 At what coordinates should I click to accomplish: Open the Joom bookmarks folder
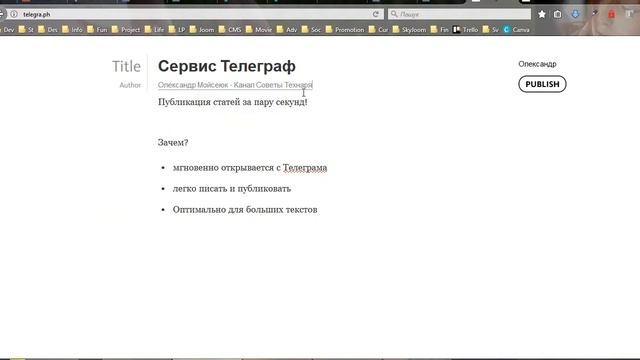pos(202,30)
